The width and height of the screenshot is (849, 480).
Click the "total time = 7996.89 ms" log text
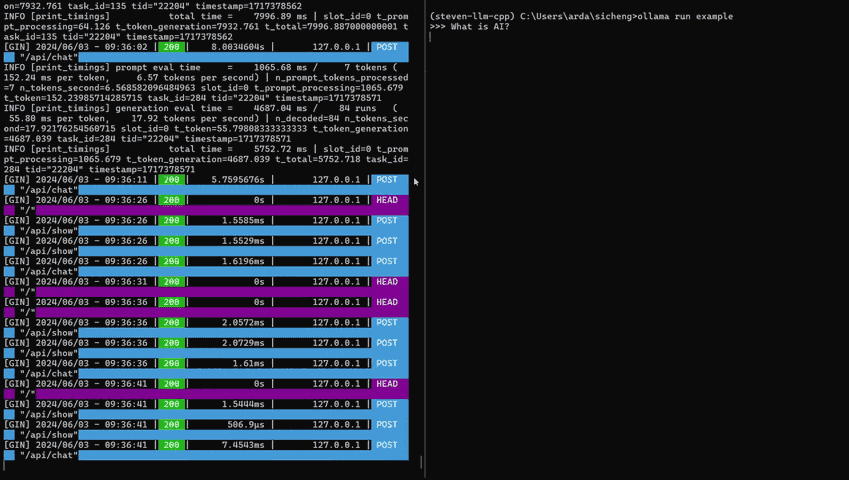(x=238, y=16)
